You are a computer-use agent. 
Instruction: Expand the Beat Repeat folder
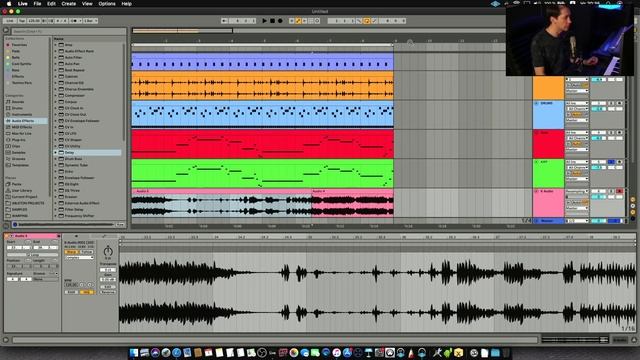(x=56, y=70)
